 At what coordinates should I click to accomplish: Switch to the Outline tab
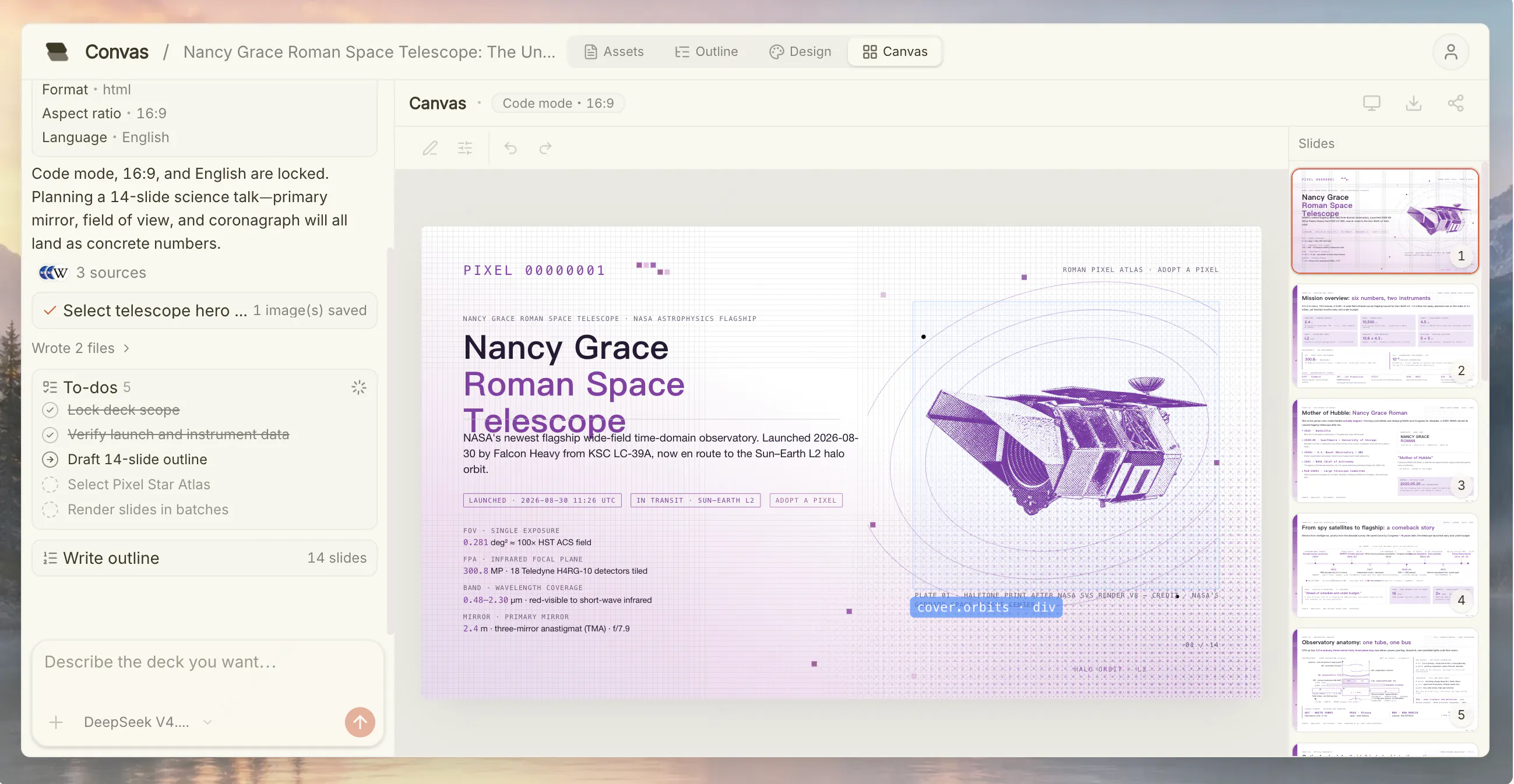point(706,52)
